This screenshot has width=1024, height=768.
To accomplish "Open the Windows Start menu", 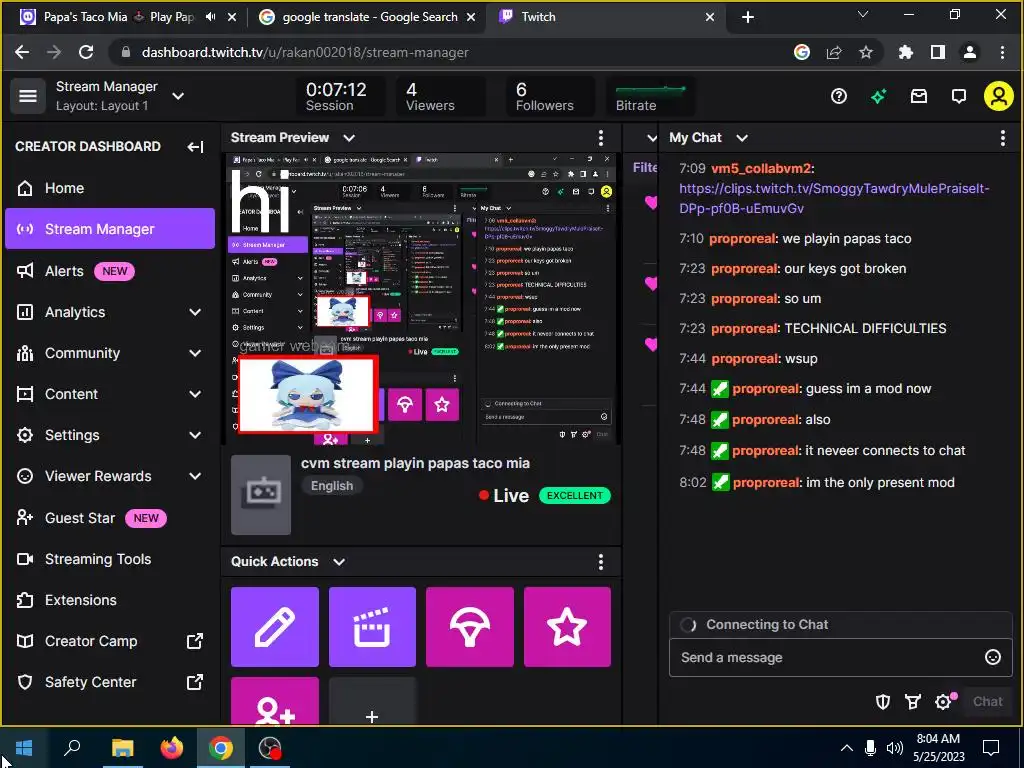I will (24, 748).
